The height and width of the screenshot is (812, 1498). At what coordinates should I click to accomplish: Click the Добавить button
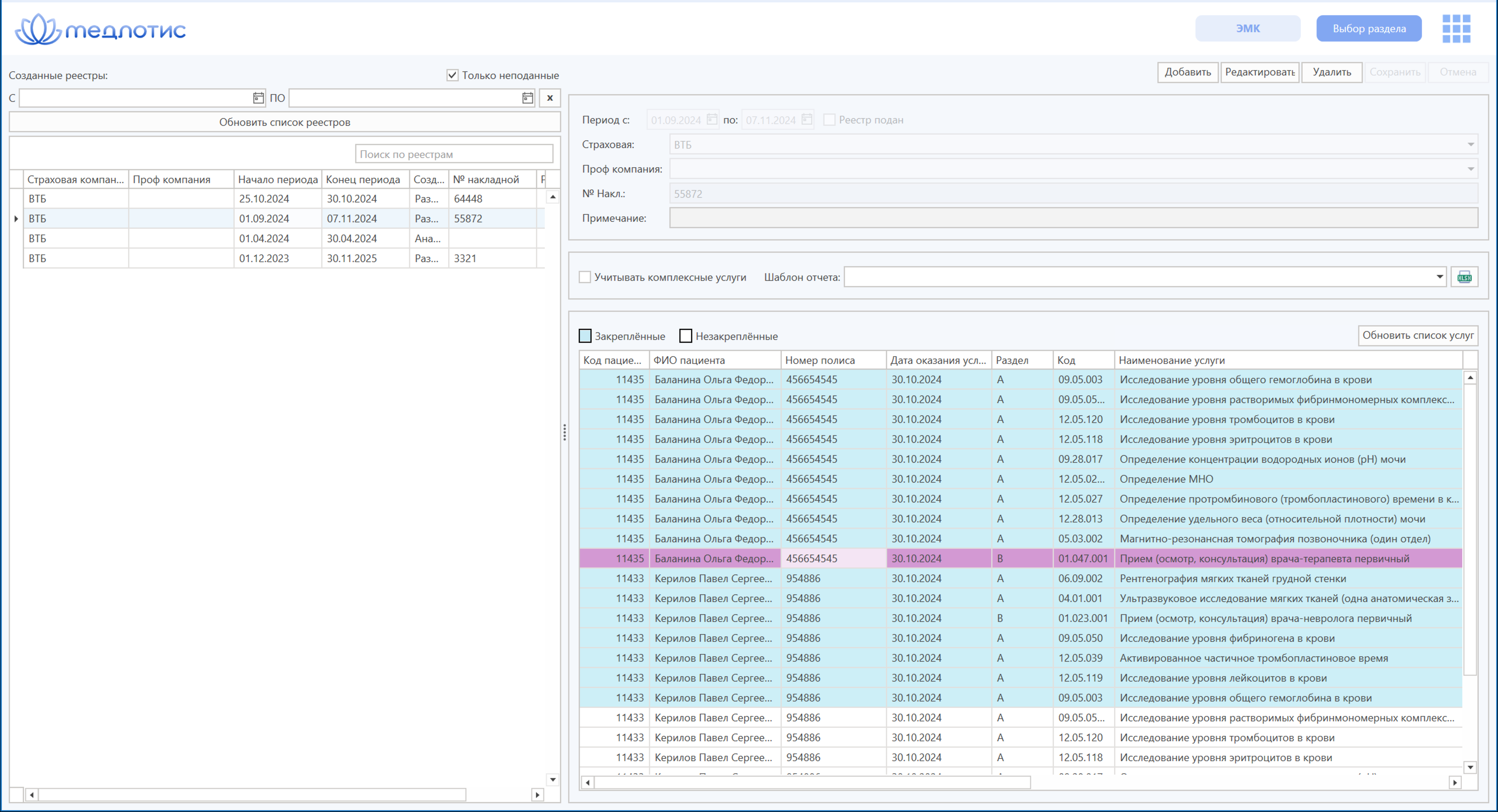tap(1188, 72)
